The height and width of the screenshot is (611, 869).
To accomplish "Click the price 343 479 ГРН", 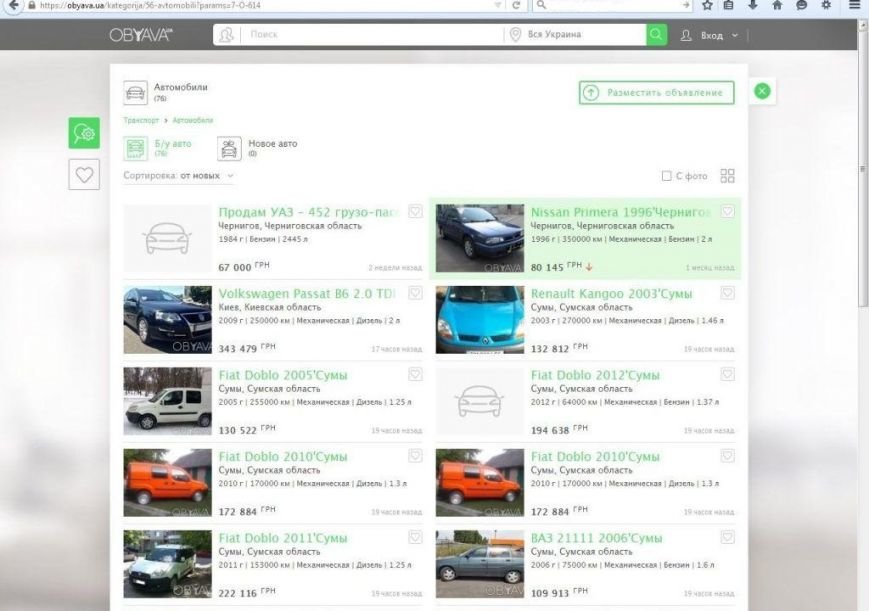I will pyautogui.click(x=247, y=348).
